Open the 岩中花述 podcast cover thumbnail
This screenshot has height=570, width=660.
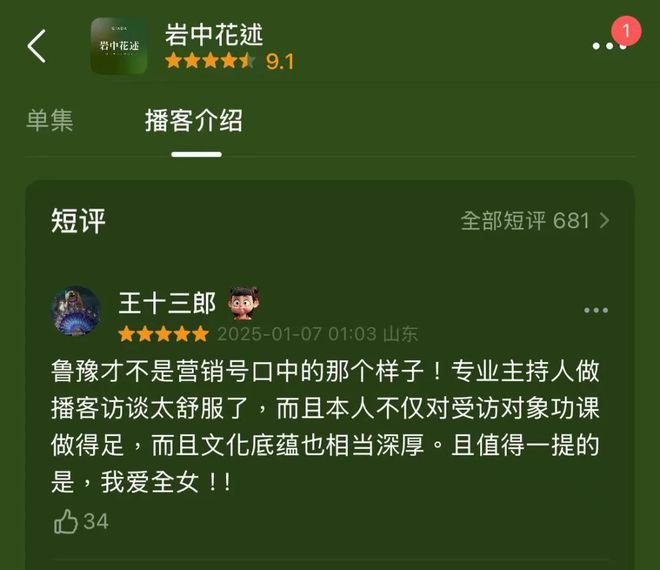119,45
